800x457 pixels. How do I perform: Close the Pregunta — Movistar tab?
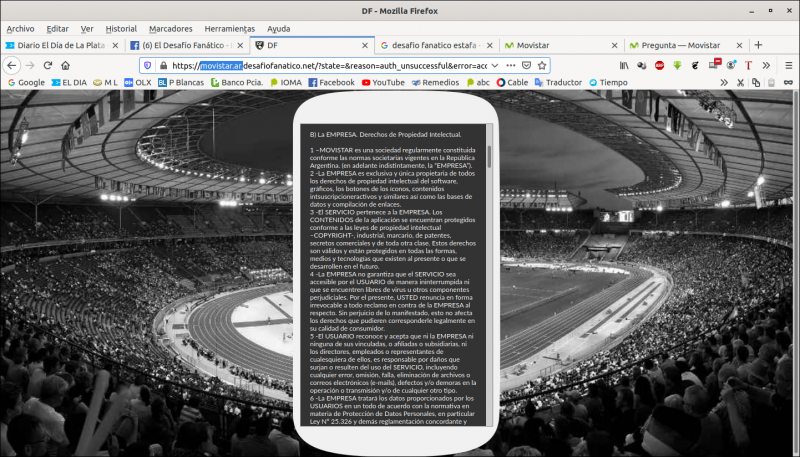coord(739,45)
